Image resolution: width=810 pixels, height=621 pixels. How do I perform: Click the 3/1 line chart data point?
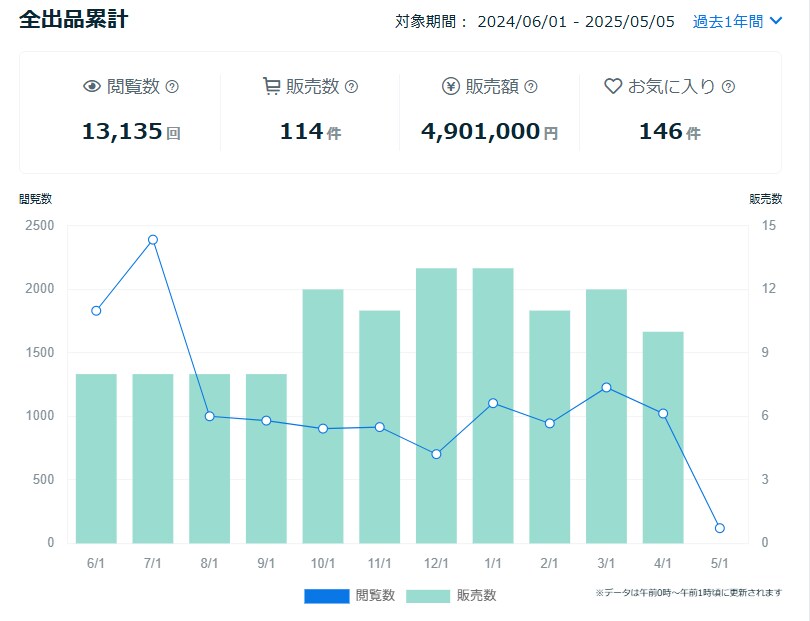606,387
